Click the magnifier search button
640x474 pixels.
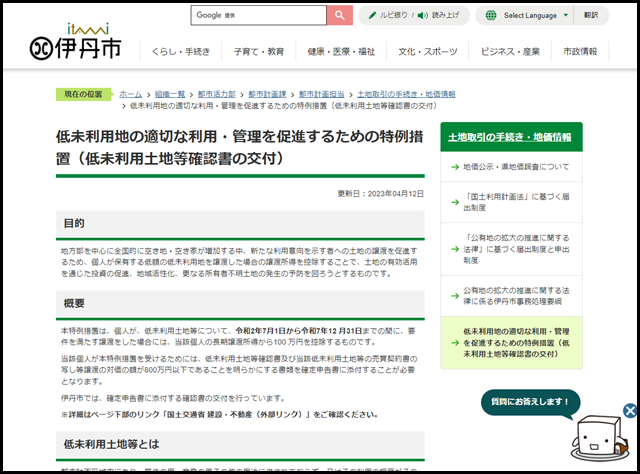coord(340,15)
